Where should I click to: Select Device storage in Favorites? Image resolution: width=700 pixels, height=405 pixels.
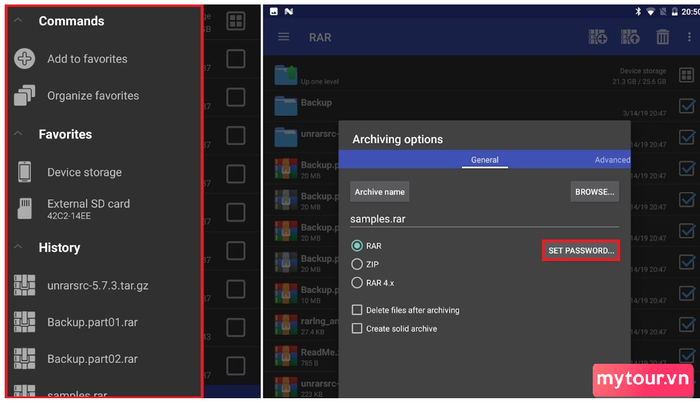tap(84, 172)
